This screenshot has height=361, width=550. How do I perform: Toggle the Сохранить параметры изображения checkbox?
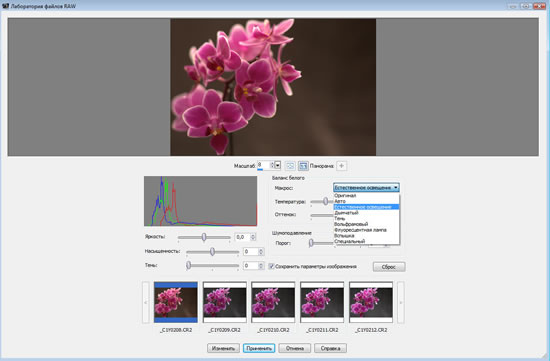coord(271,266)
